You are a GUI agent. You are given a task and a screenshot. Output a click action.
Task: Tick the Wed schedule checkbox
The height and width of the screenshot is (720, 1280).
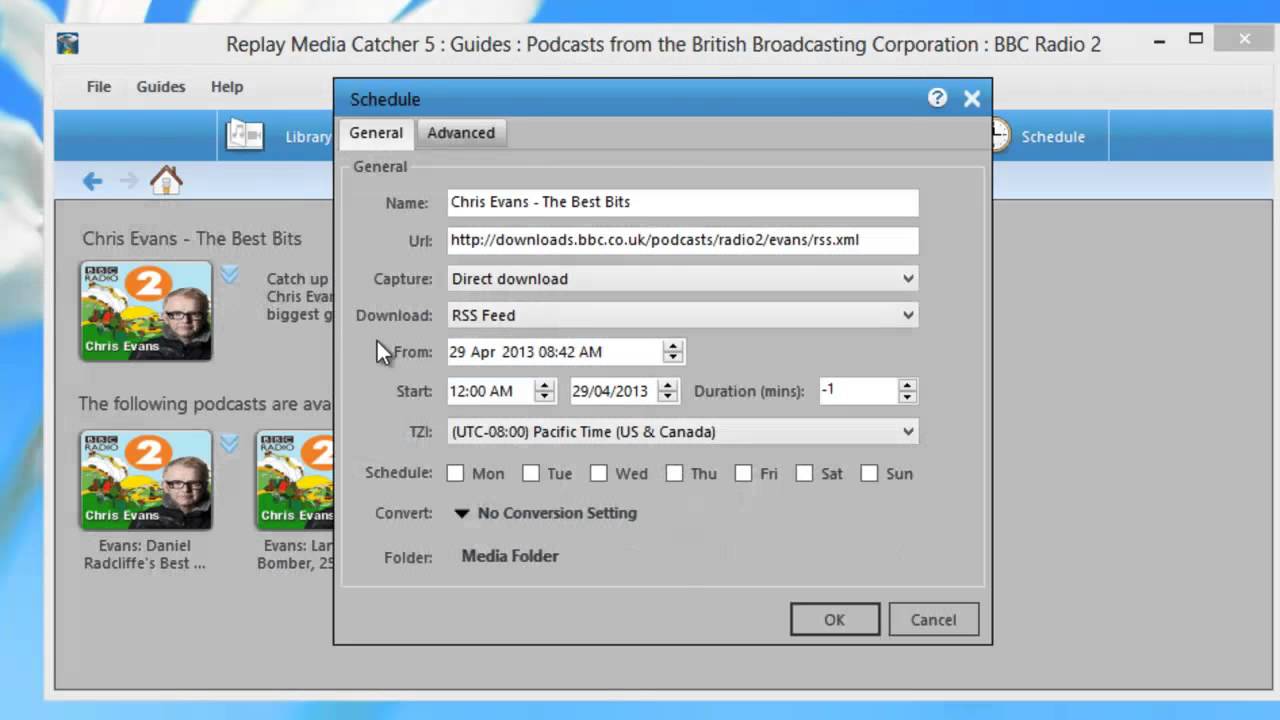click(599, 473)
